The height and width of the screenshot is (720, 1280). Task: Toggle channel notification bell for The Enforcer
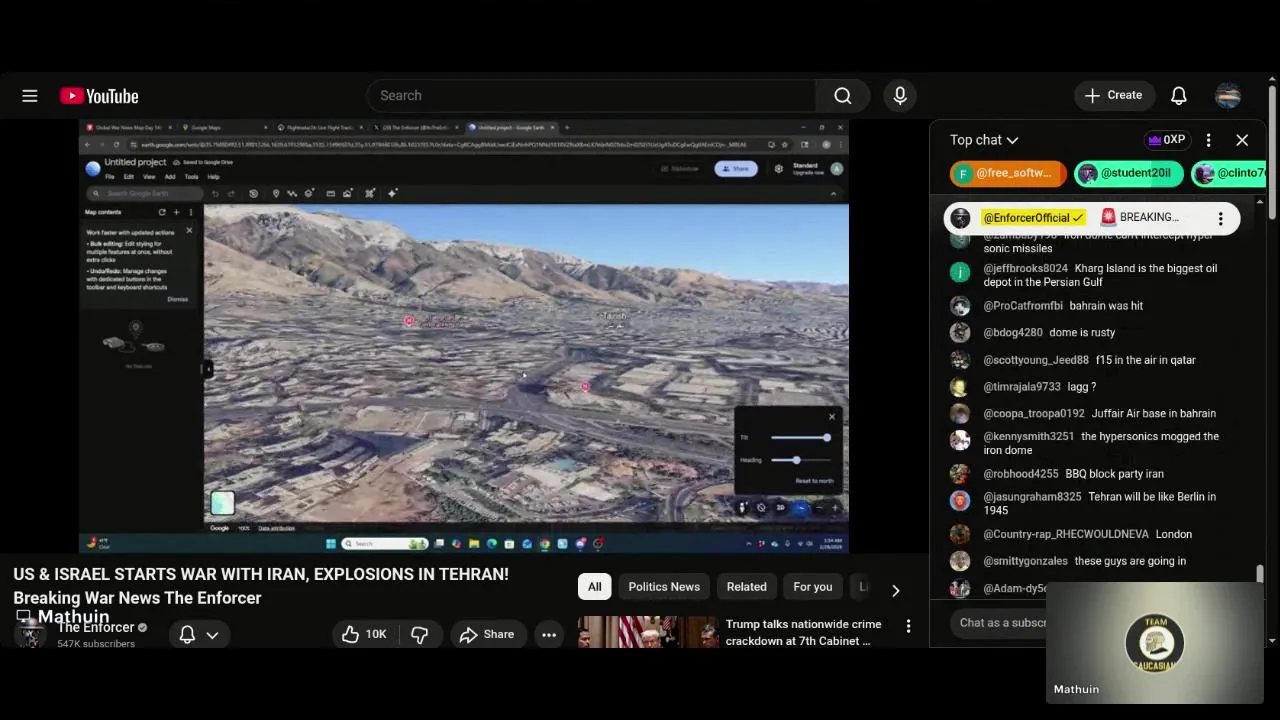coord(187,634)
